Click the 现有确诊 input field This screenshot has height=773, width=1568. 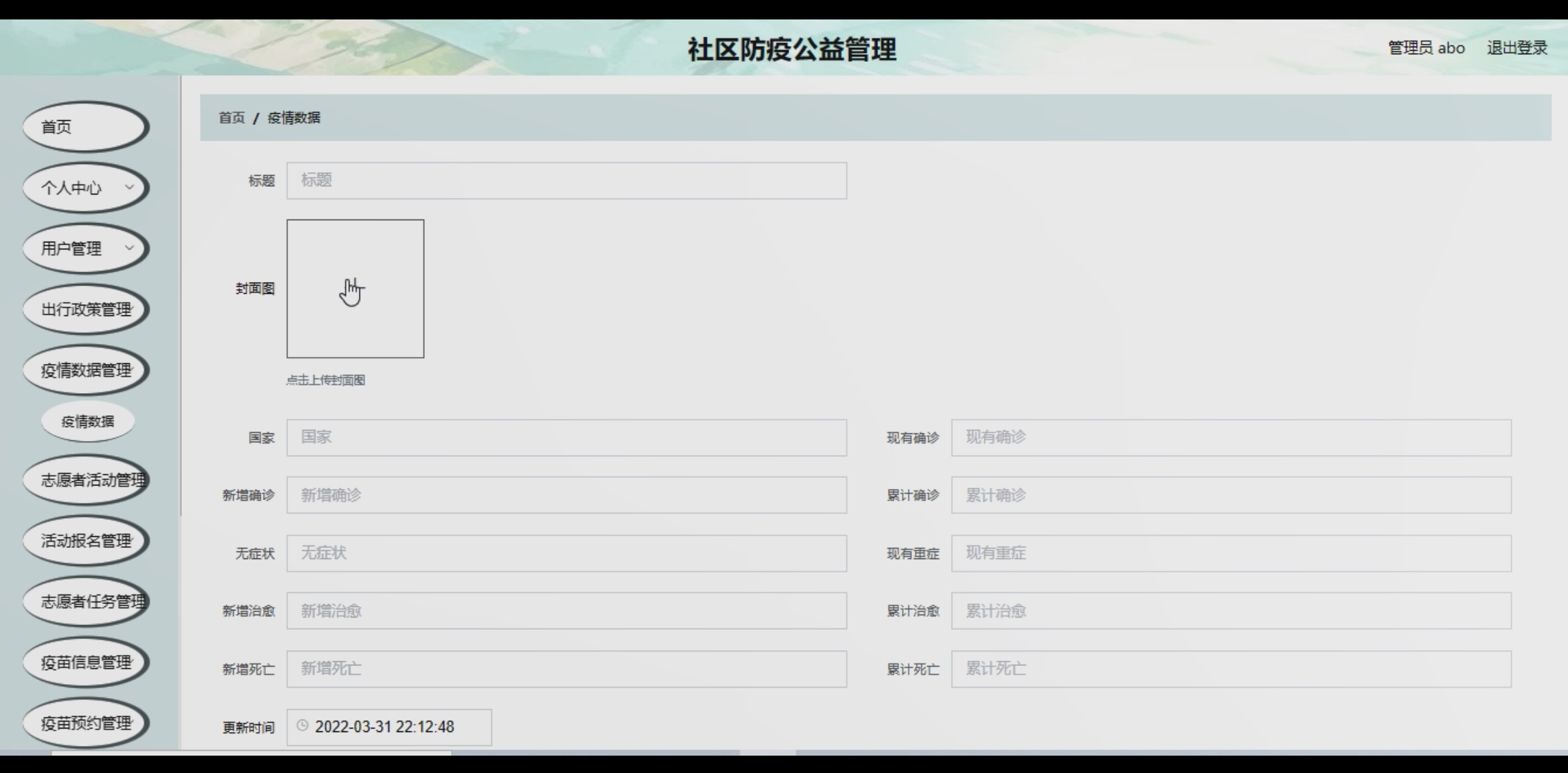1231,438
